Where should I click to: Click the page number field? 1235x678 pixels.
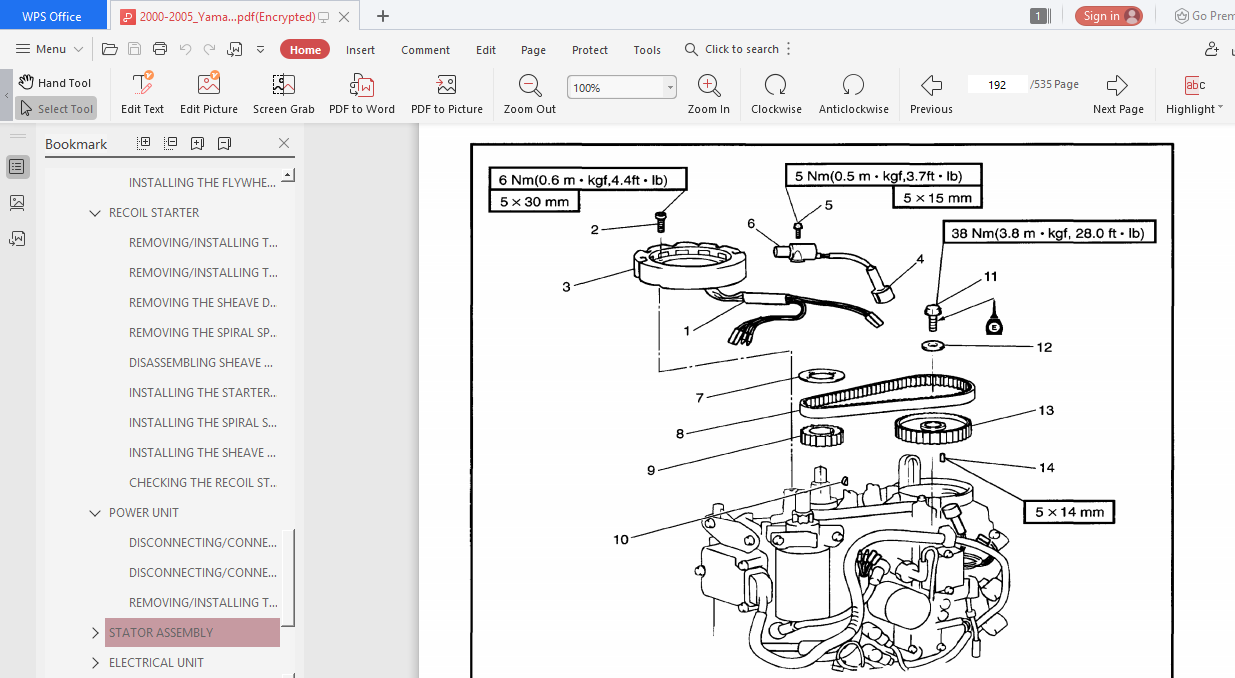point(997,85)
